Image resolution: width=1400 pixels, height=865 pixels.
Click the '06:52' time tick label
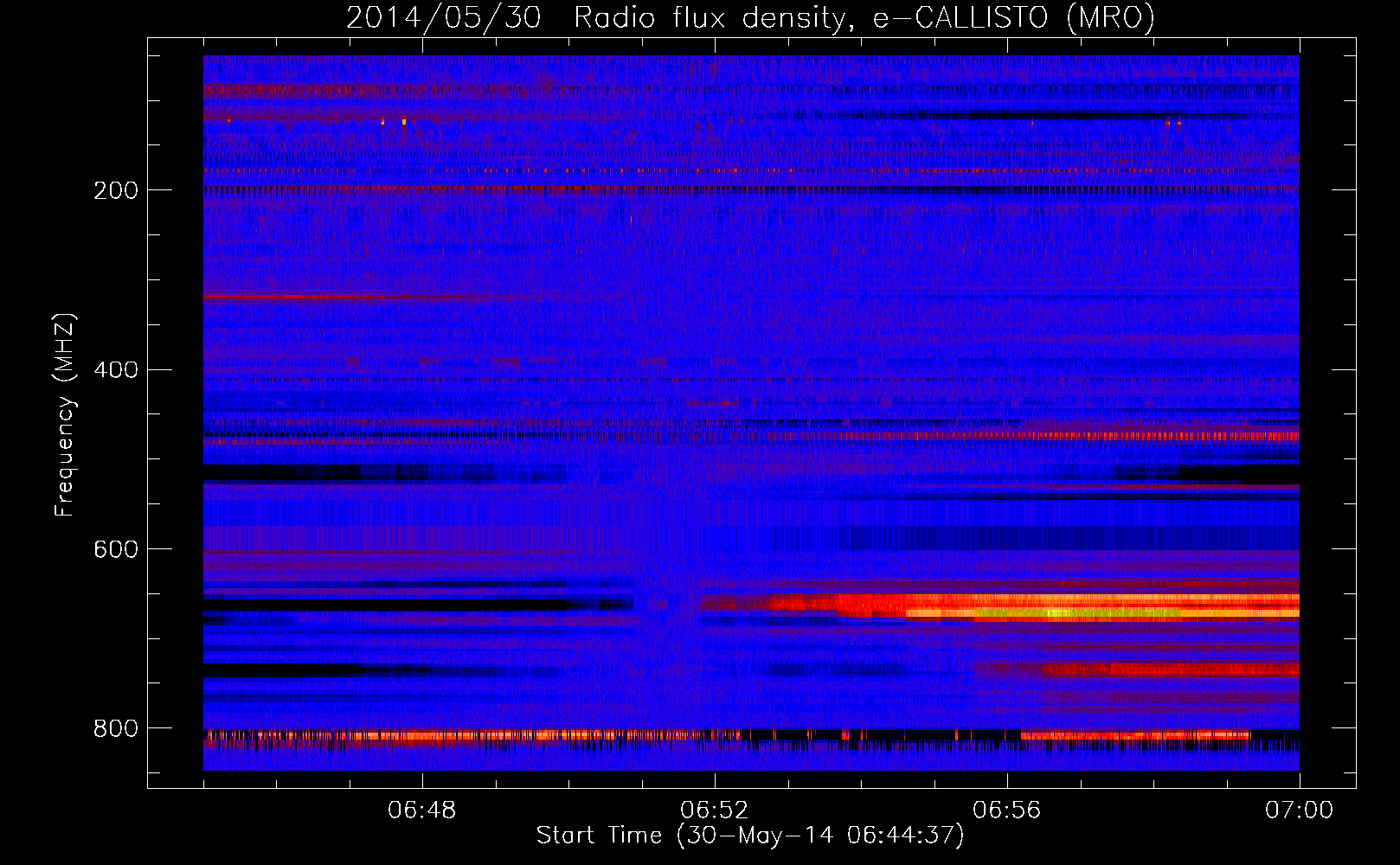click(x=715, y=811)
